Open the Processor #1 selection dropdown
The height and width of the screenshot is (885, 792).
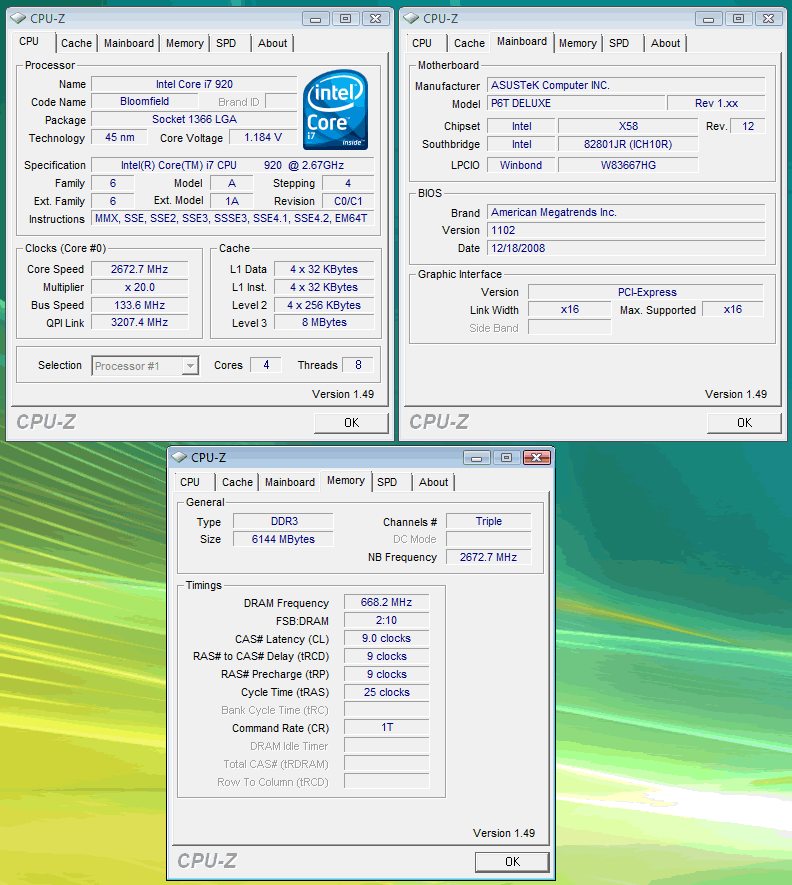(145, 366)
